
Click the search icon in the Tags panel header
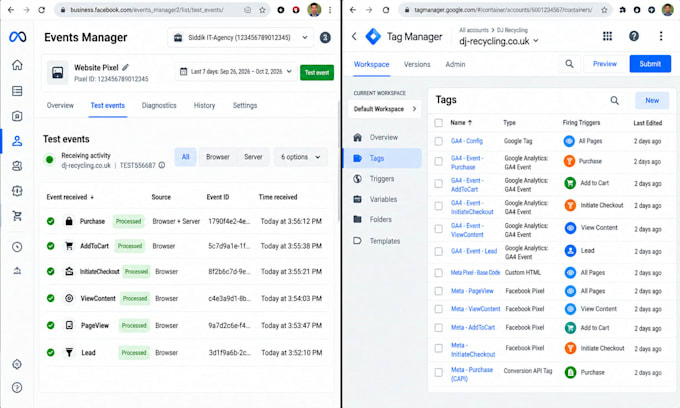[x=615, y=101]
